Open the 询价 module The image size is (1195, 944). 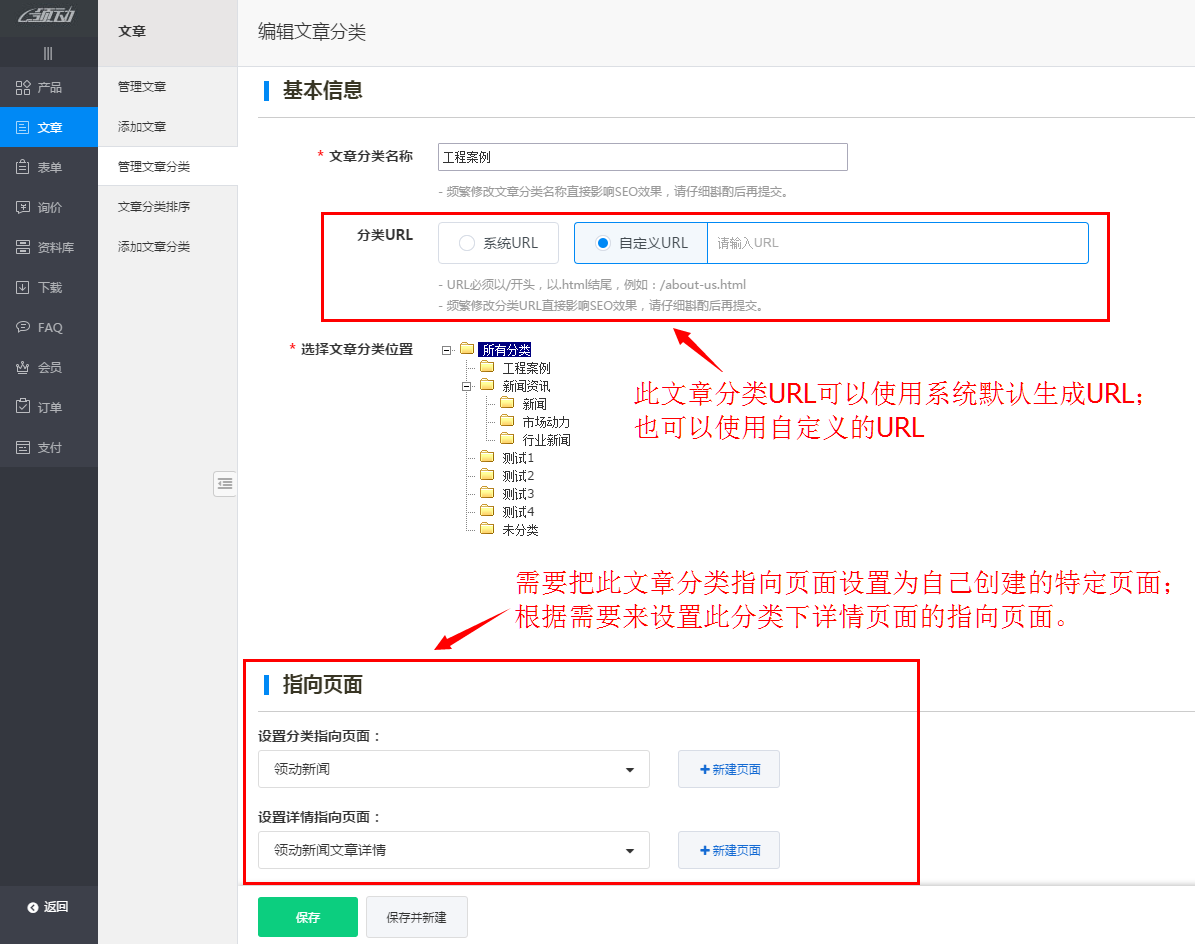(x=48, y=207)
